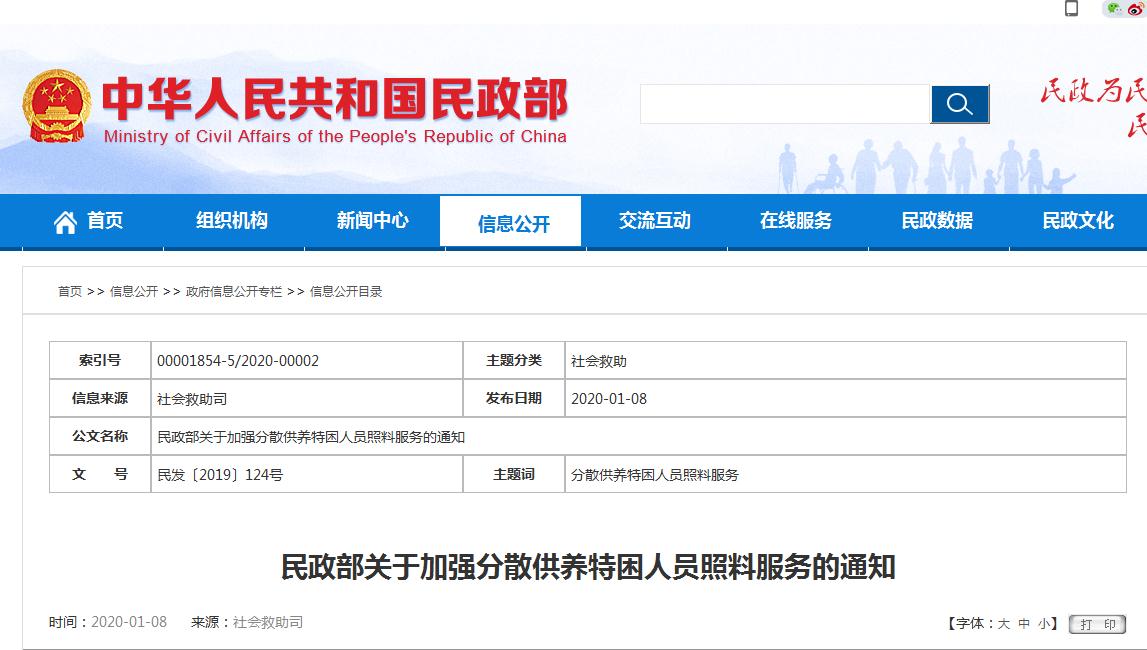Open the 信息公开目录 breadcrumb link
The image size is (1147, 650).
(x=346, y=292)
